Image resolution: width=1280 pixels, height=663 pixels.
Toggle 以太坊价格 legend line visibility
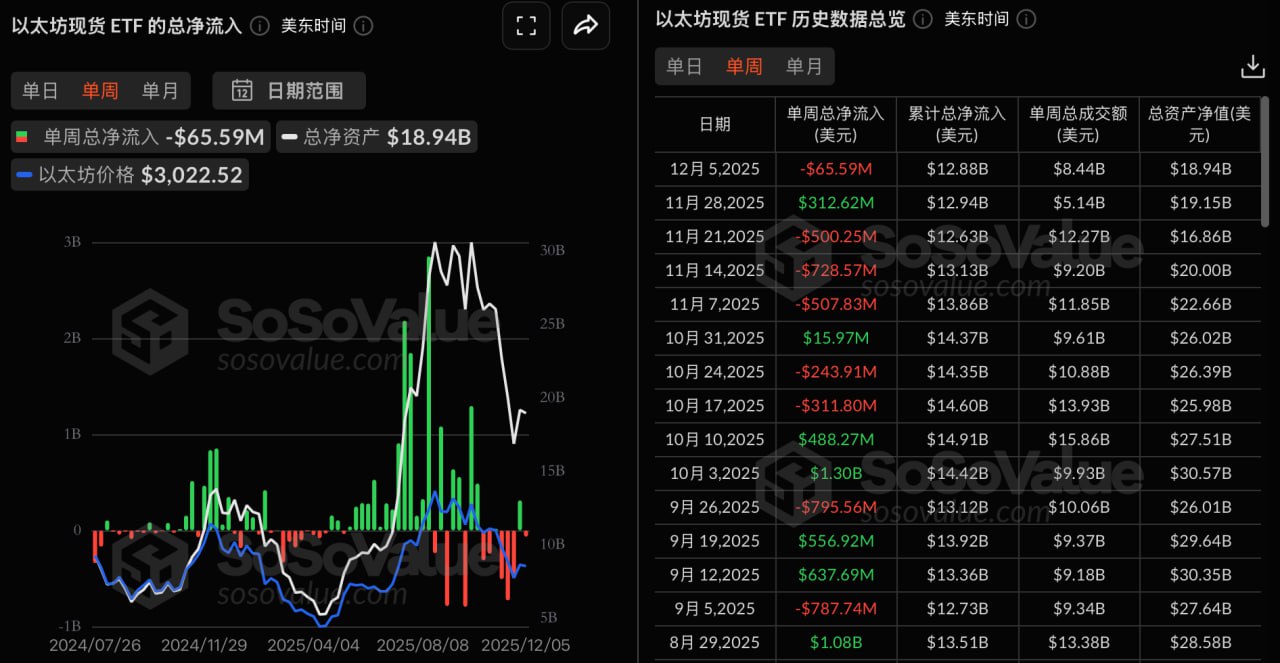click(x=130, y=175)
